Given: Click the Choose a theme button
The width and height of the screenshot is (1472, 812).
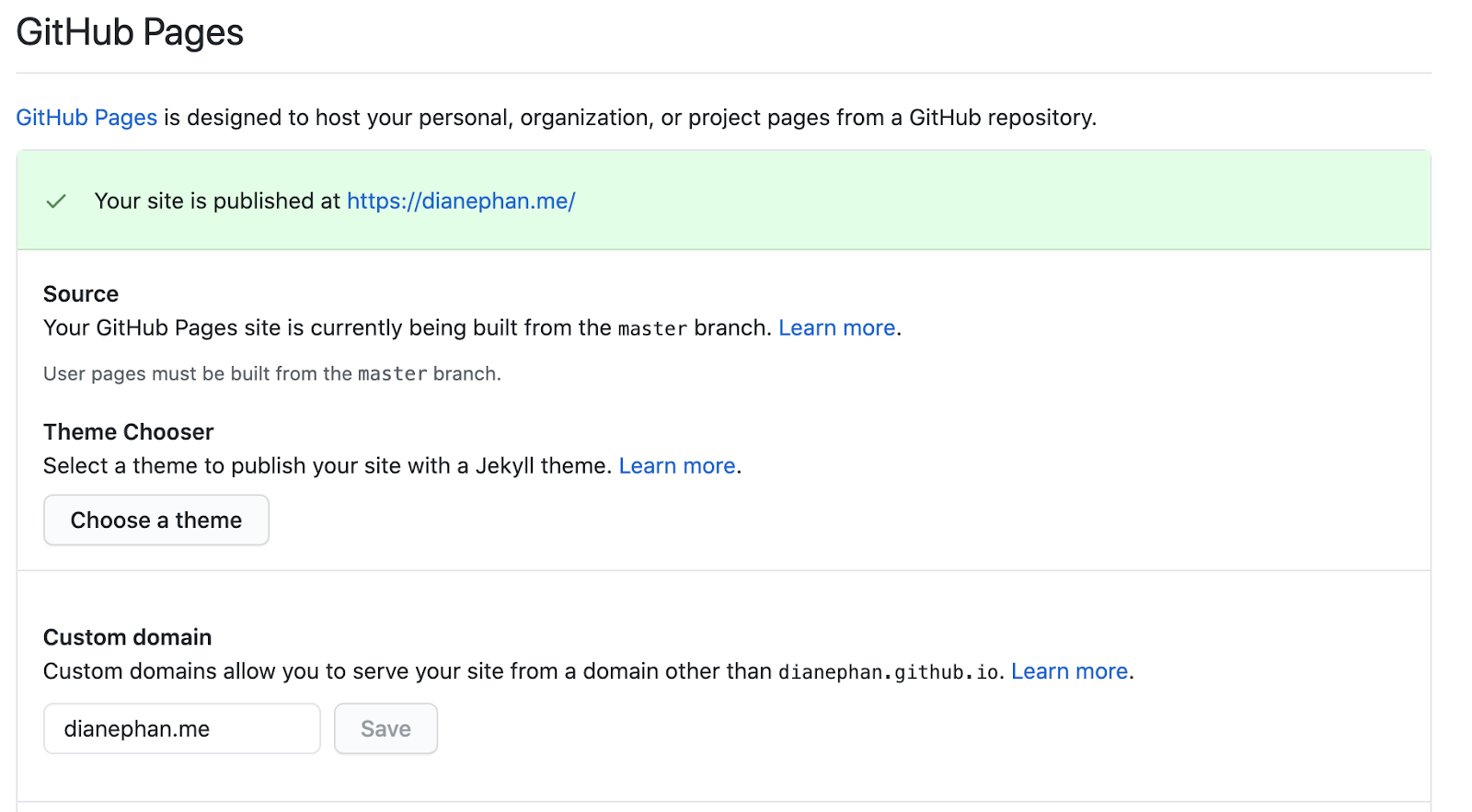Looking at the screenshot, I should pyautogui.click(x=156, y=520).
